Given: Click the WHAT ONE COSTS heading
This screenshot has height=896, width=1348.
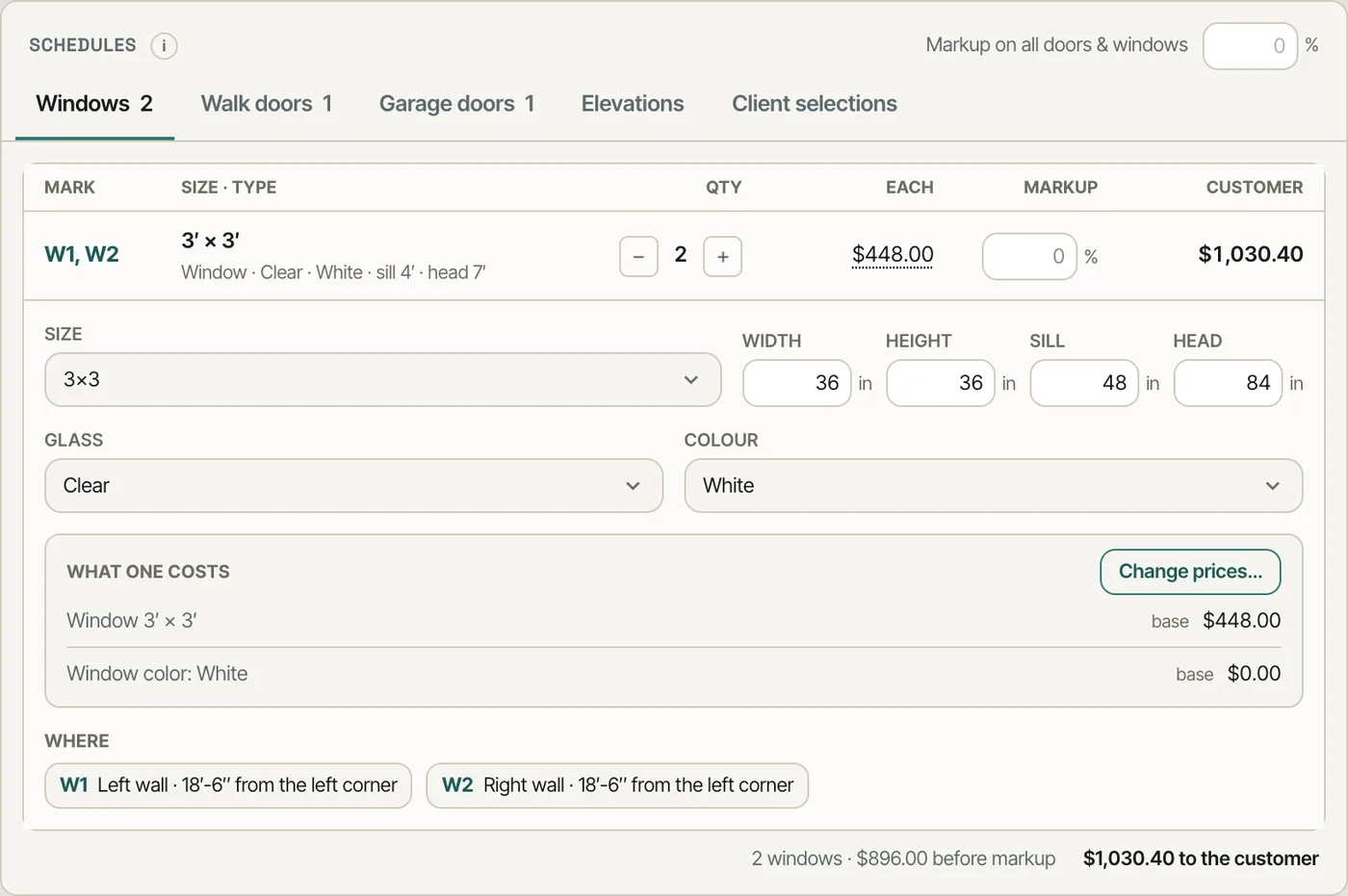Looking at the screenshot, I should click(x=148, y=572).
